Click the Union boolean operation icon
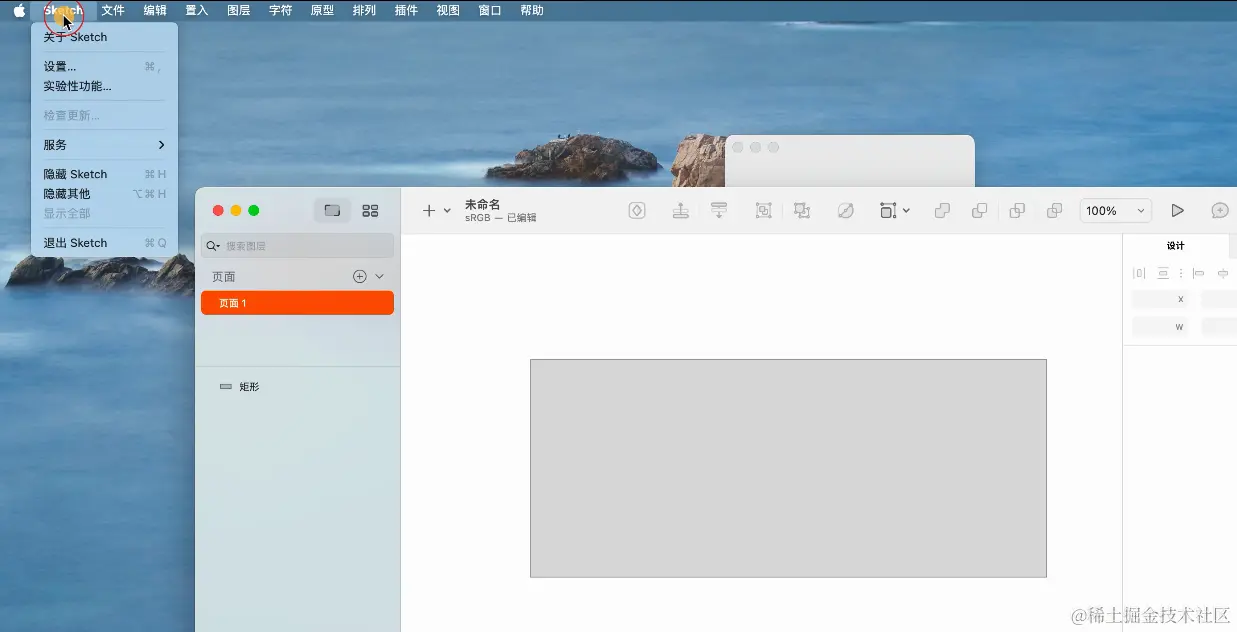Screen dimensions: 1237x632 (941, 210)
